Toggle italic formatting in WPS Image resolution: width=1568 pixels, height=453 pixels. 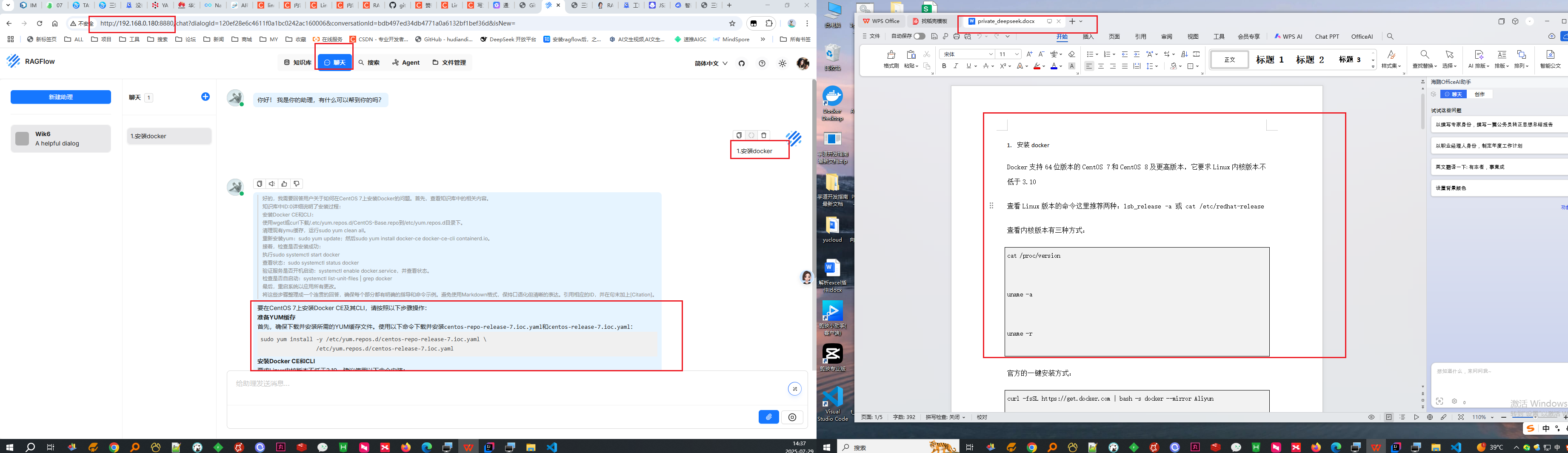pyautogui.click(x=956, y=66)
